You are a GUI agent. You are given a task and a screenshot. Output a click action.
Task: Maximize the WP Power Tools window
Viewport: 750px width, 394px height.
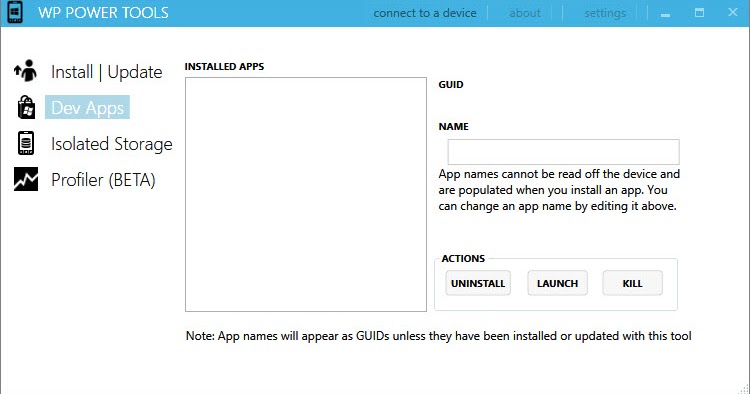click(699, 13)
